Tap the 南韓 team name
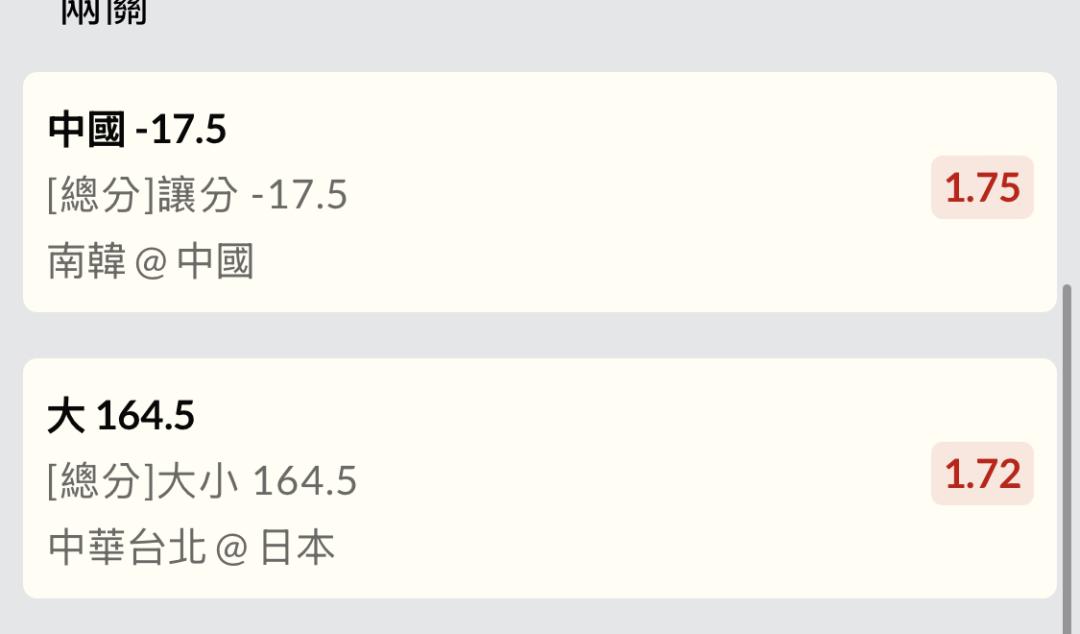Viewport: 1080px width, 634px height. click(x=87, y=262)
